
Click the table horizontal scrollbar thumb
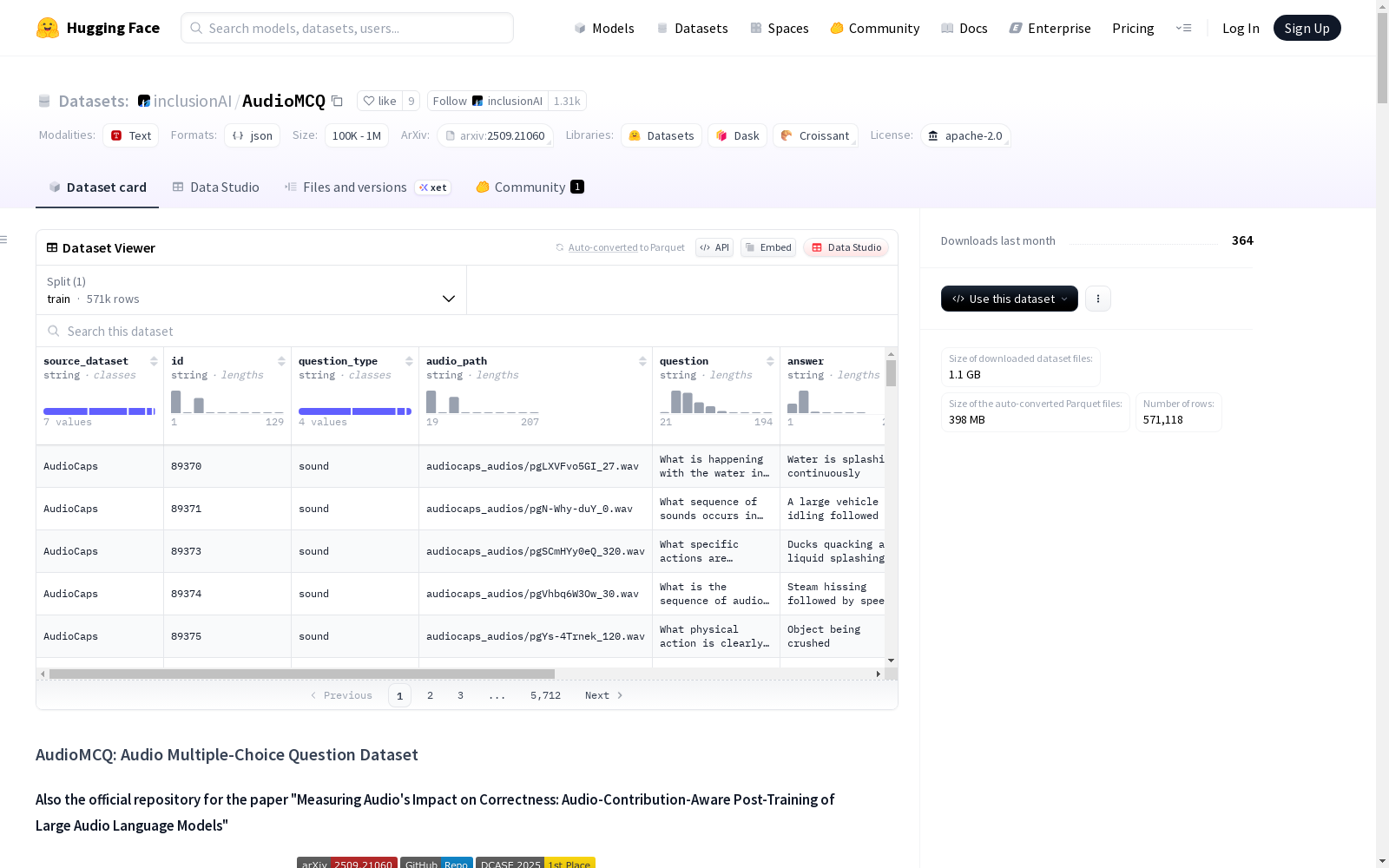pyautogui.click(x=302, y=674)
